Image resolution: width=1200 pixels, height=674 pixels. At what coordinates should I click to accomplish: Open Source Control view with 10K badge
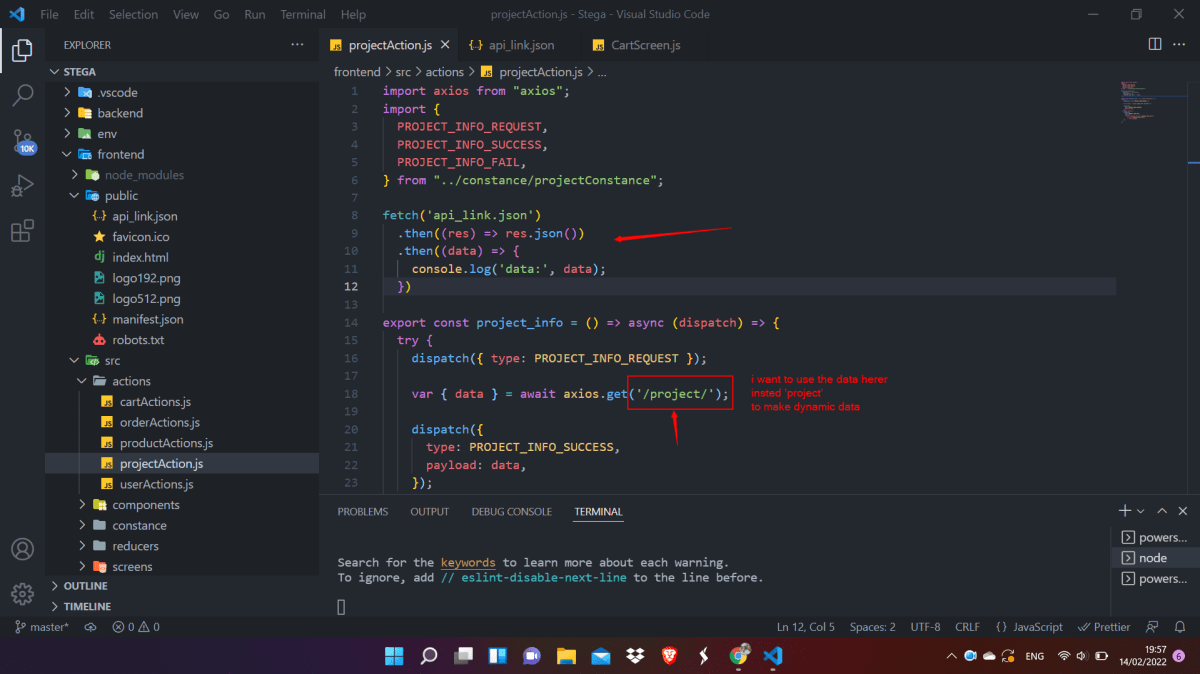pyautogui.click(x=23, y=141)
